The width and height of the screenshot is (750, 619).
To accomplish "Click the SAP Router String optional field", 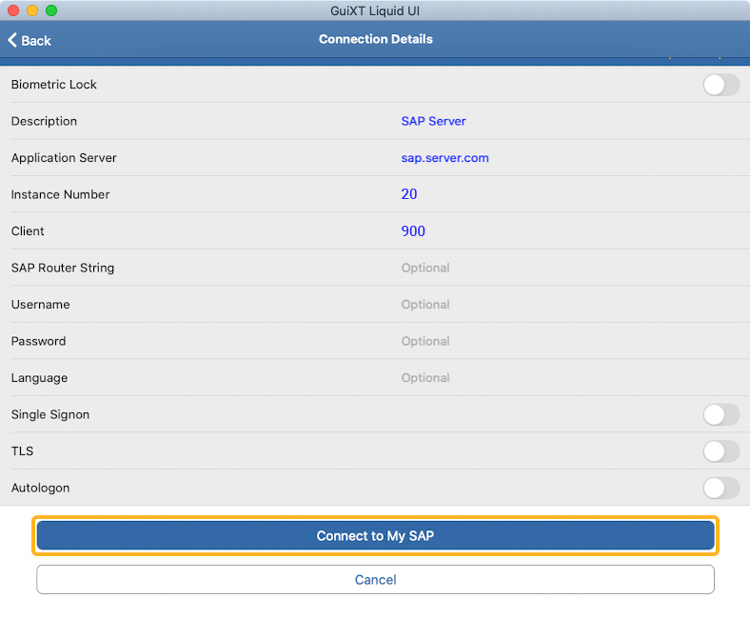I will (425, 268).
